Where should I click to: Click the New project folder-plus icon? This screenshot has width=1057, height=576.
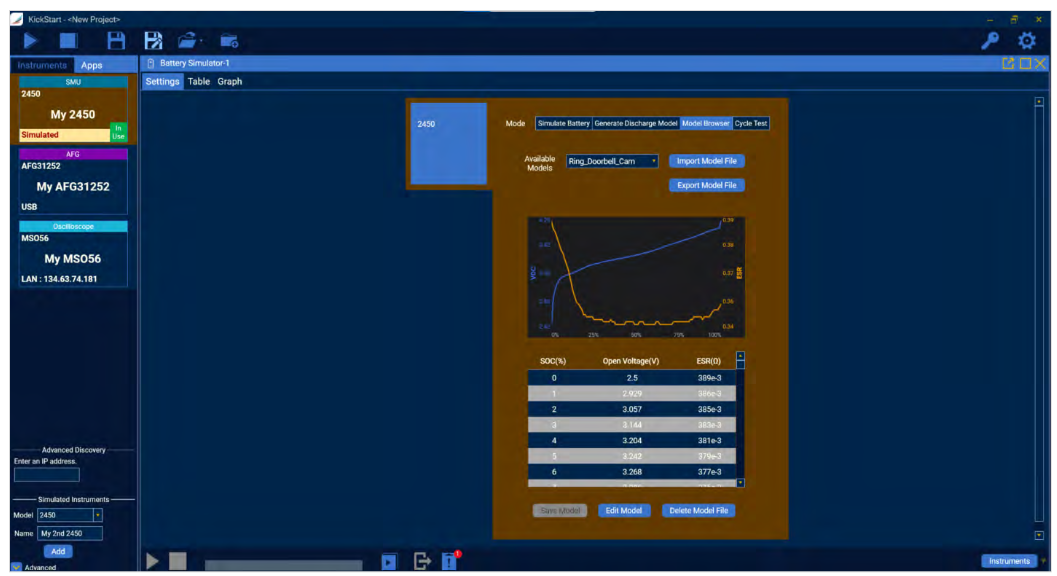(x=230, y=40)
